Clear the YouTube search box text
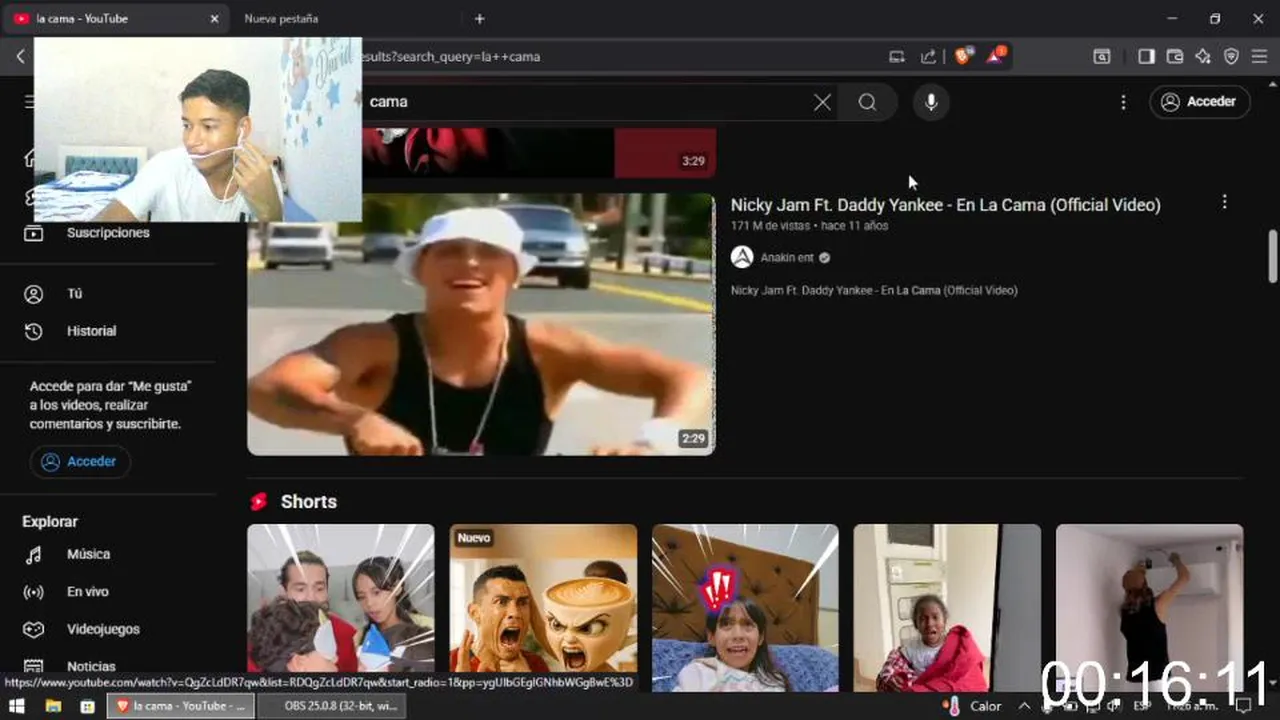This screenshot has height=720, width=1280. [x=822, y=102]
